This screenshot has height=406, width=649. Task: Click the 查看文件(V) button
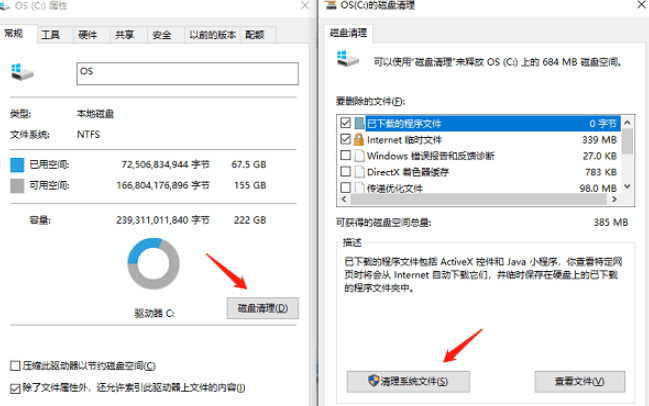[x=579, y=381]
